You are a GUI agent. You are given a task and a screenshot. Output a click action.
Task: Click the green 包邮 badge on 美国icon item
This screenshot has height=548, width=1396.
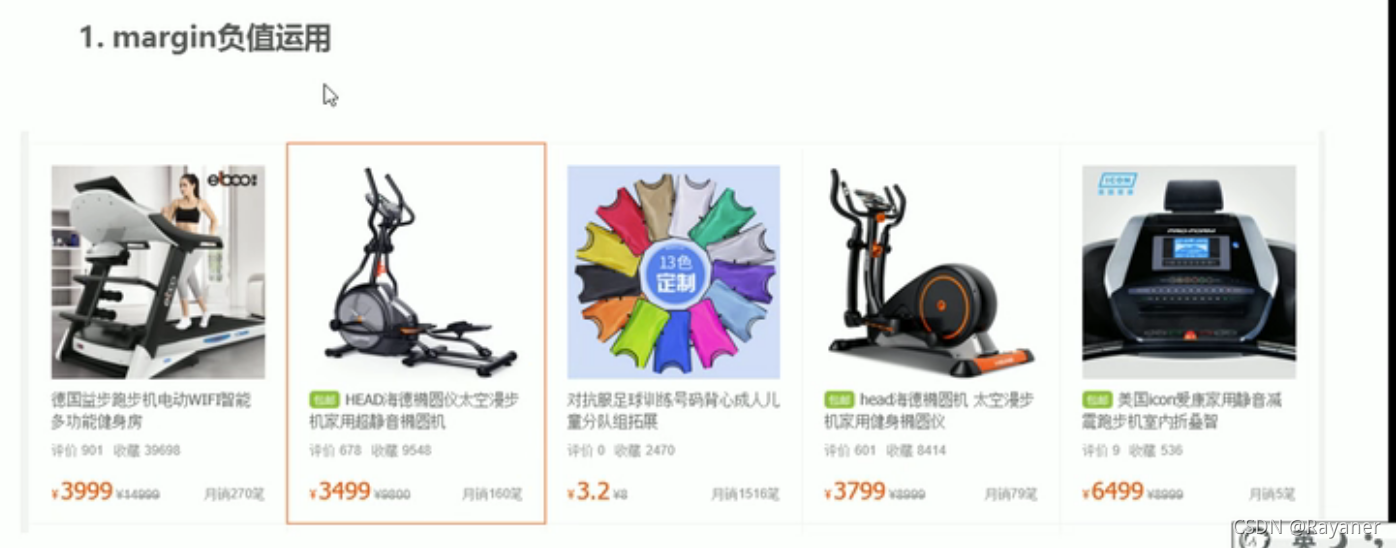1097,400
